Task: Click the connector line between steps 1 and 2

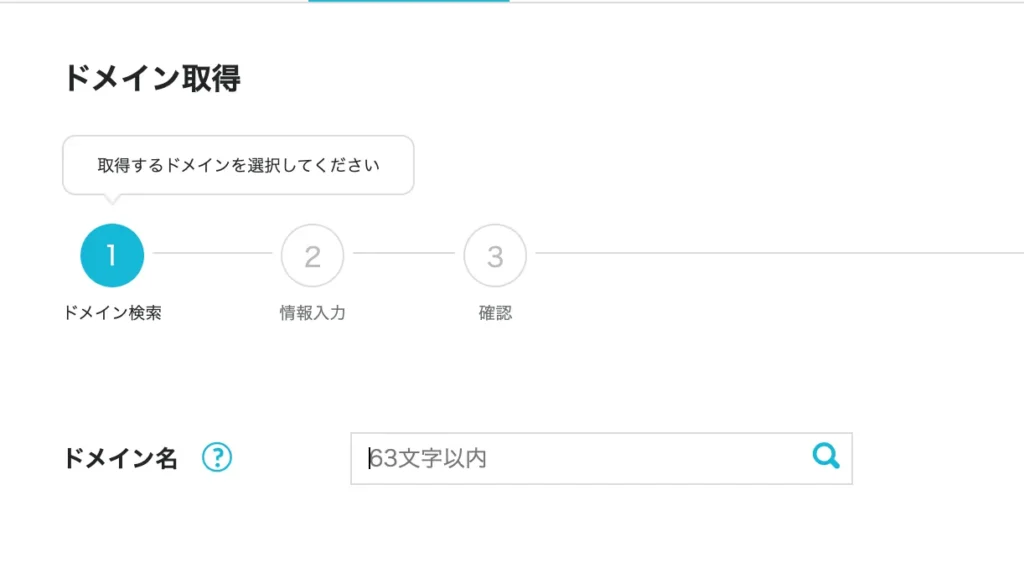Action: tap(212, 254)
